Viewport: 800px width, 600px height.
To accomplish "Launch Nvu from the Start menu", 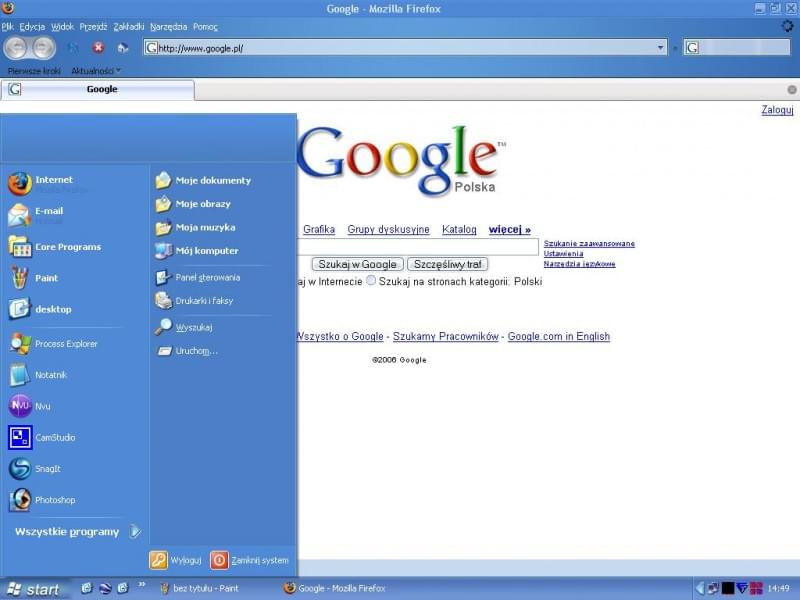I will pyautogui.click(x=30, y=406).
